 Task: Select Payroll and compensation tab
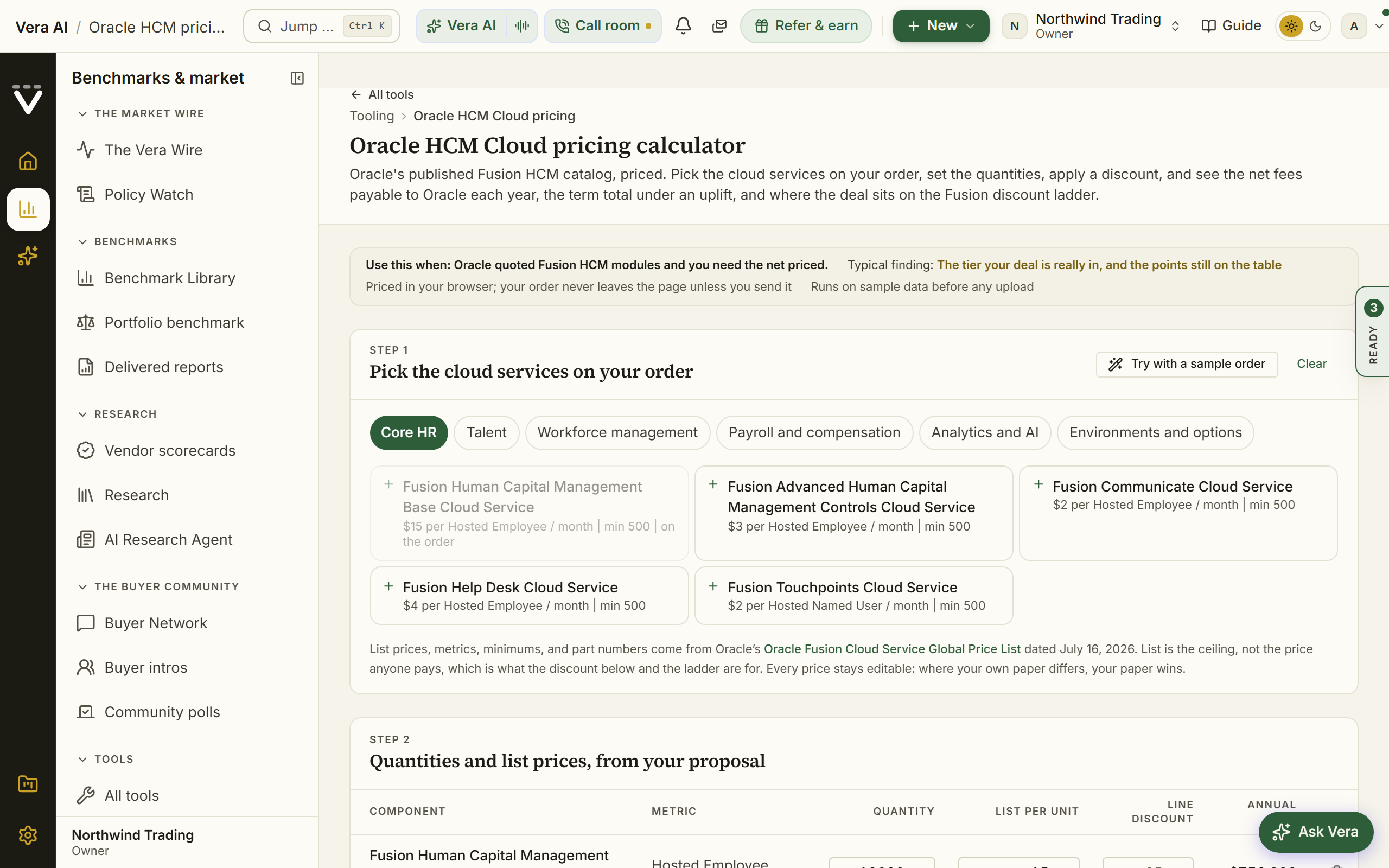point(814,432)
